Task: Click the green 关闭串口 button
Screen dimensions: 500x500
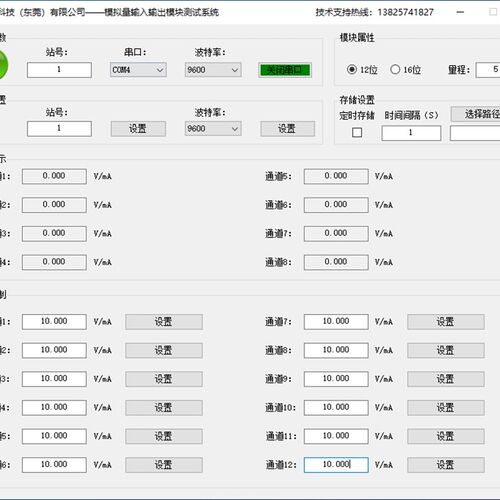Action: [285, 70]
